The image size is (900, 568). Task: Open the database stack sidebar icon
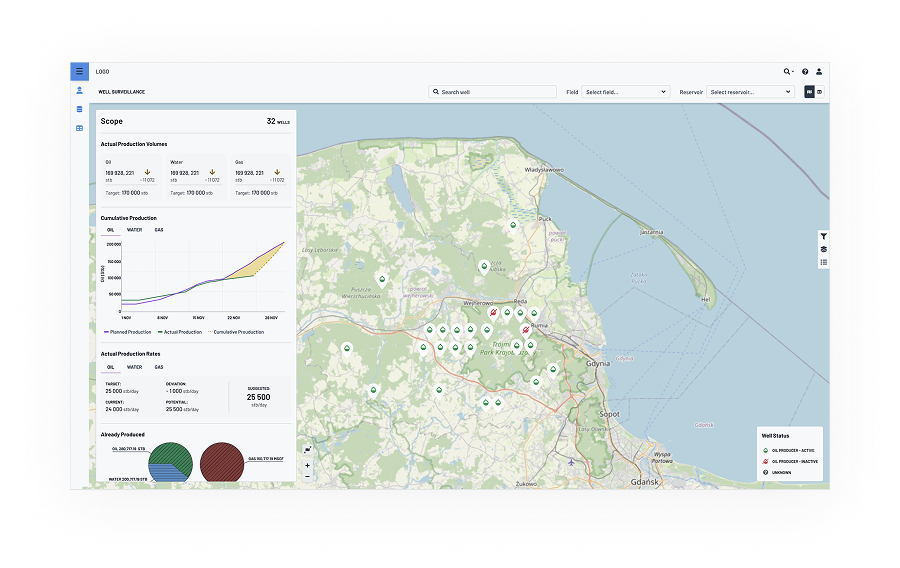[79, 109]
